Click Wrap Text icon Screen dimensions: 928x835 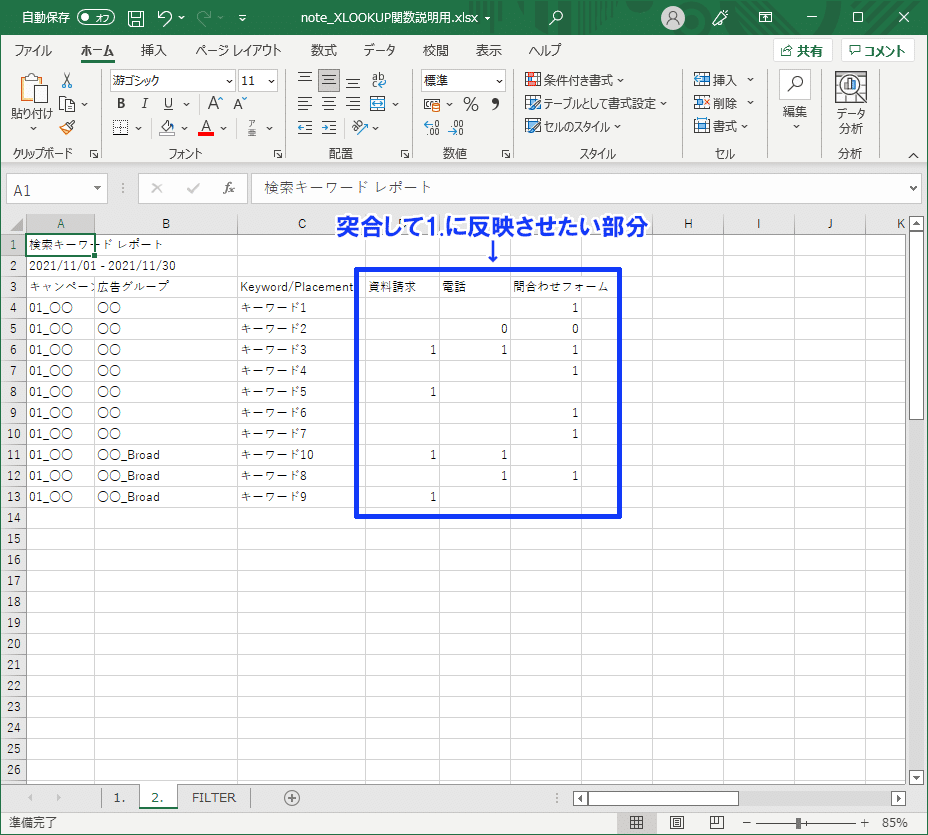coord(378,80)
